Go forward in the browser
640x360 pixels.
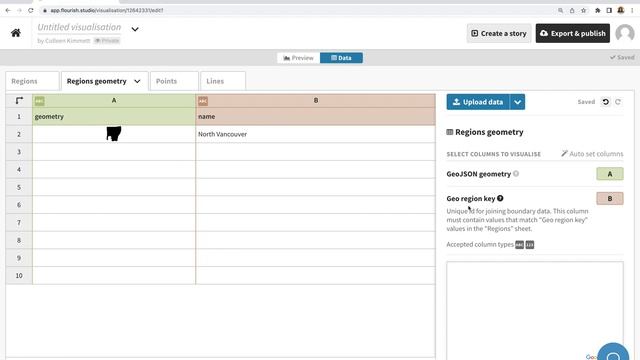coord(19,10)
